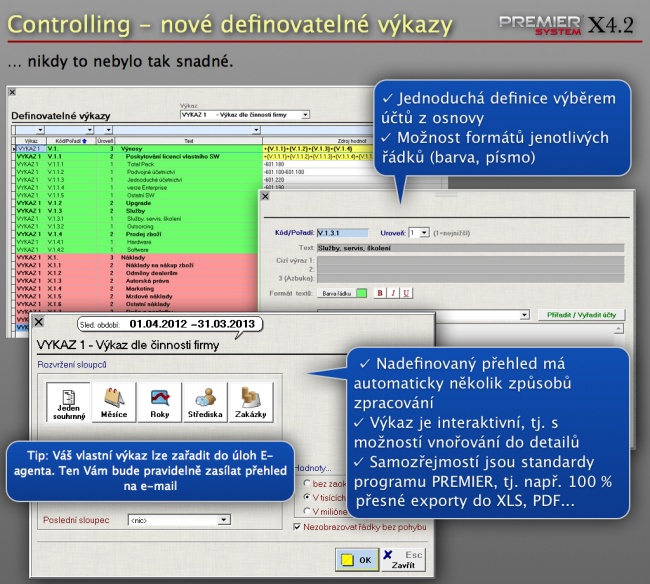The image size is (650, 584).
Task: Select the 'Odměny dealerům' row
Action: (x=139, y=273)
